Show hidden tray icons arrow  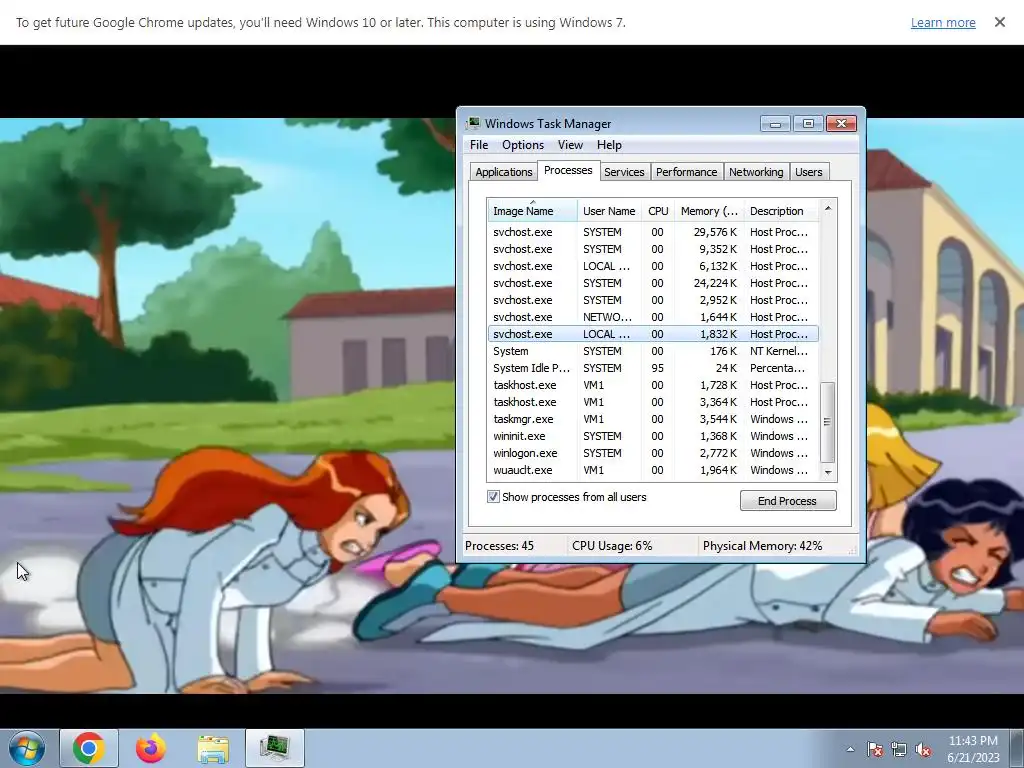click(x=850, y=749)
